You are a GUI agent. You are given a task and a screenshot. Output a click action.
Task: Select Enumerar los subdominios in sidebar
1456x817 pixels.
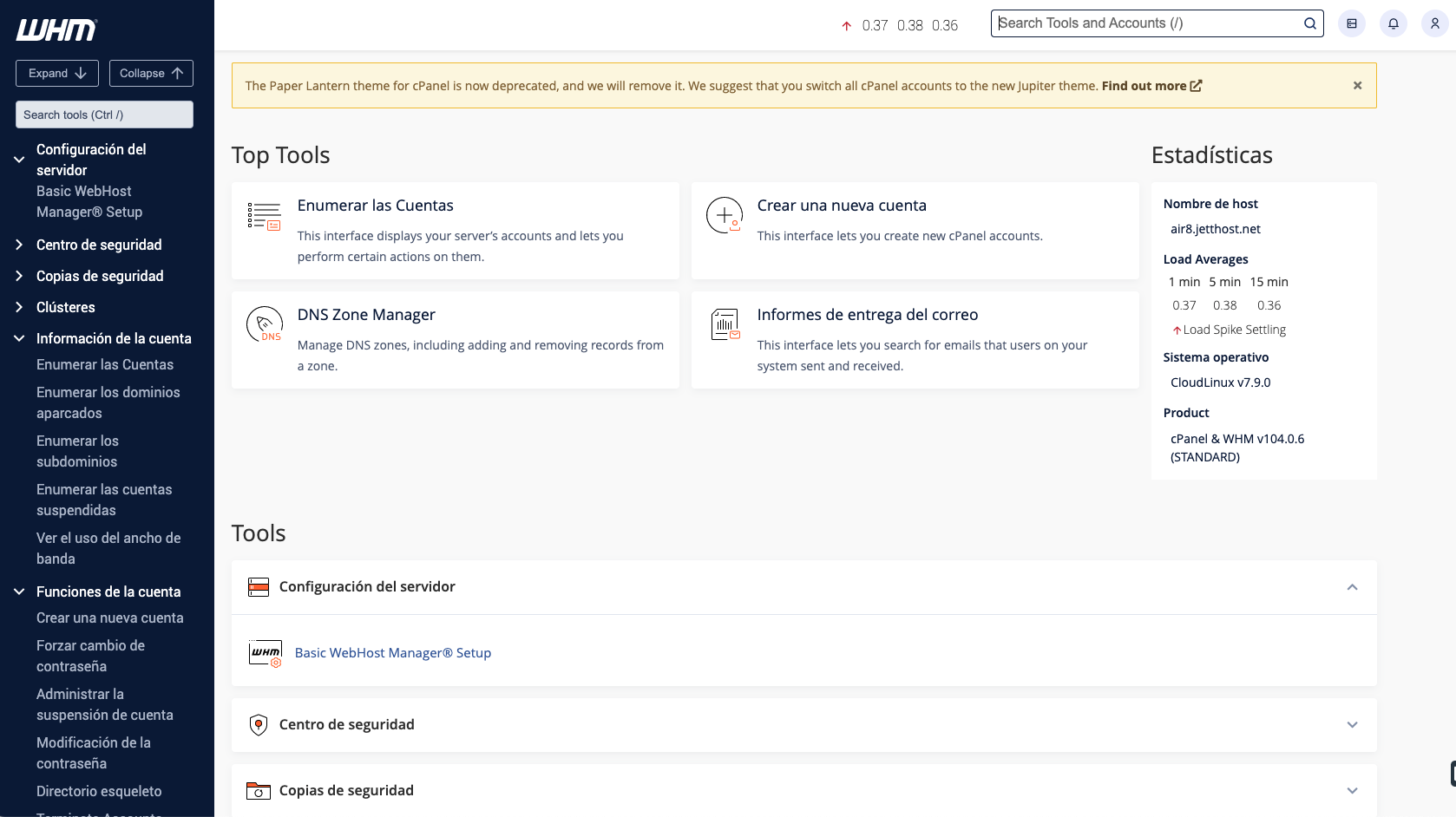coord(78,452)
